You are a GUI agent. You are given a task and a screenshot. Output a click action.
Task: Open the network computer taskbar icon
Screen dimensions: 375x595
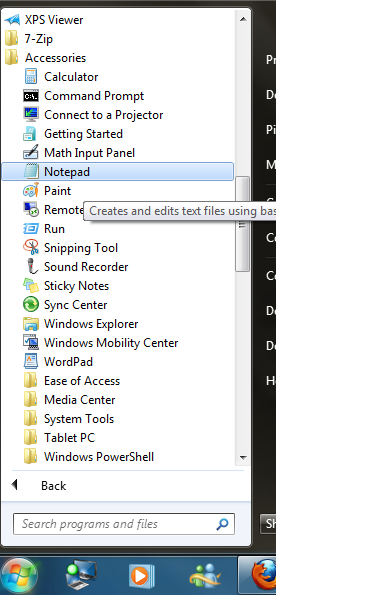[x=81, y=575]
